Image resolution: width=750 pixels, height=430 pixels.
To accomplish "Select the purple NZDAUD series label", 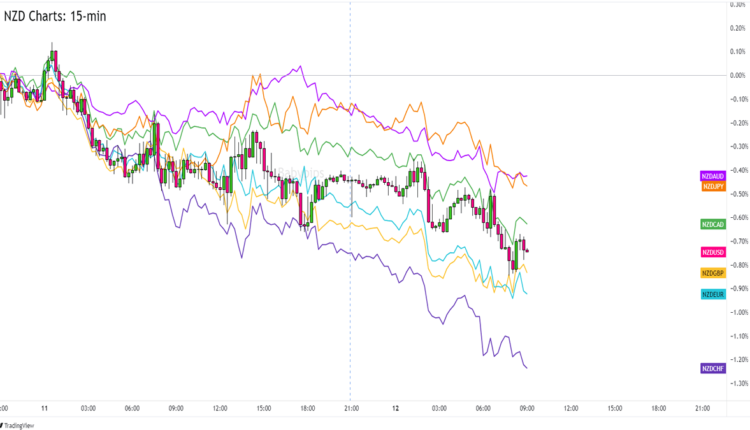I will pyautogui.click(x=712, y=176).
